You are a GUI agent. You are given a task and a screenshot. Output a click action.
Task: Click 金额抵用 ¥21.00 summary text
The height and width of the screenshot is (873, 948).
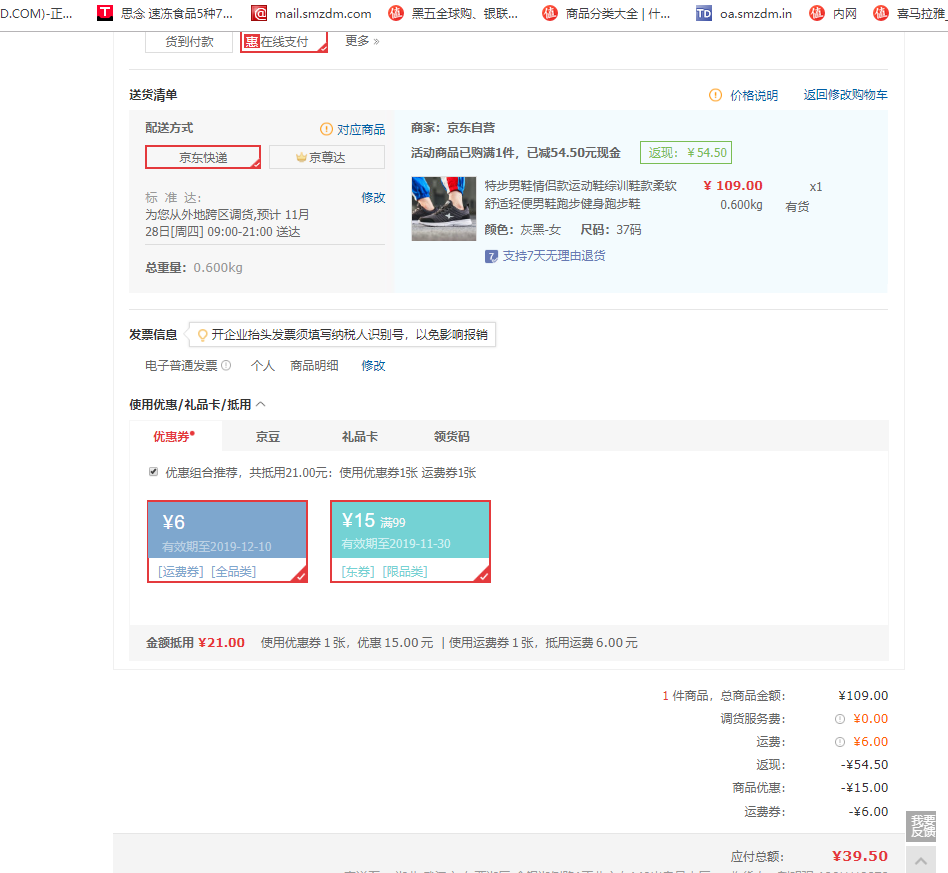(x=195, y=643)
